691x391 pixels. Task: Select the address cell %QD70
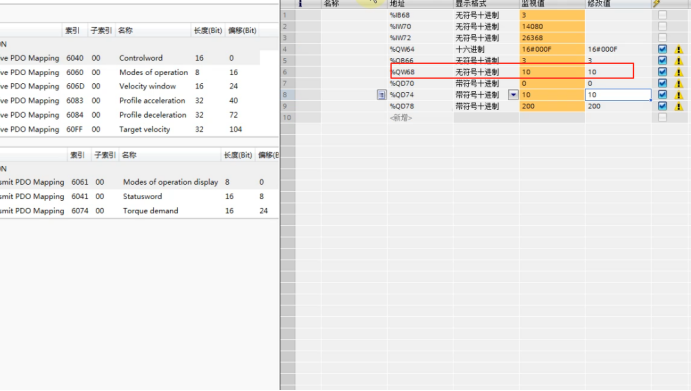(x=402, y=83)
